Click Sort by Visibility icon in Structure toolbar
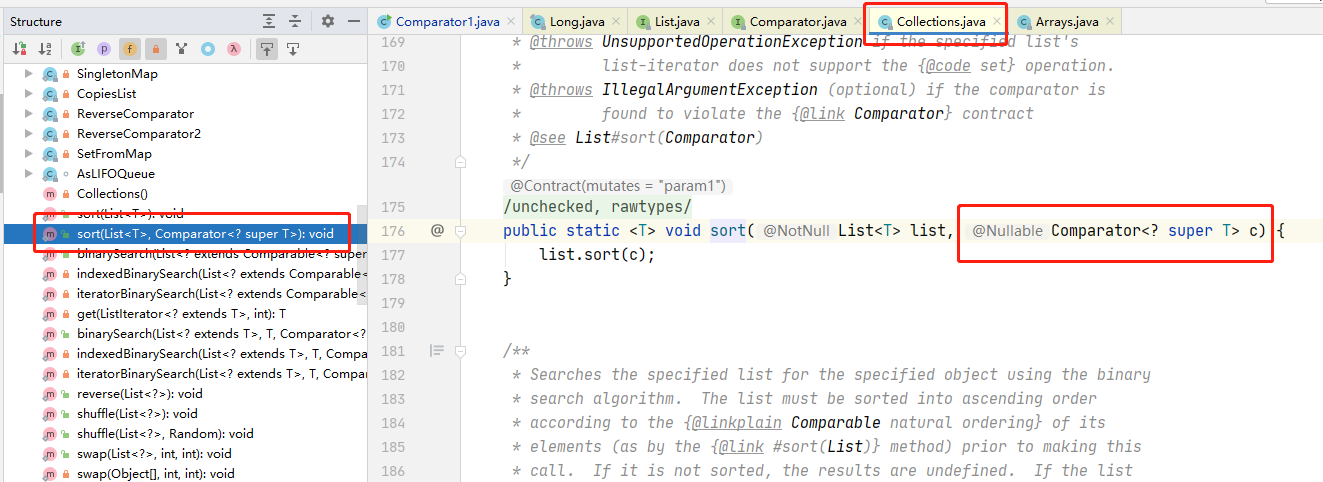The height and width of the screenshot is (482, 1323). click(x=19, y=48)
